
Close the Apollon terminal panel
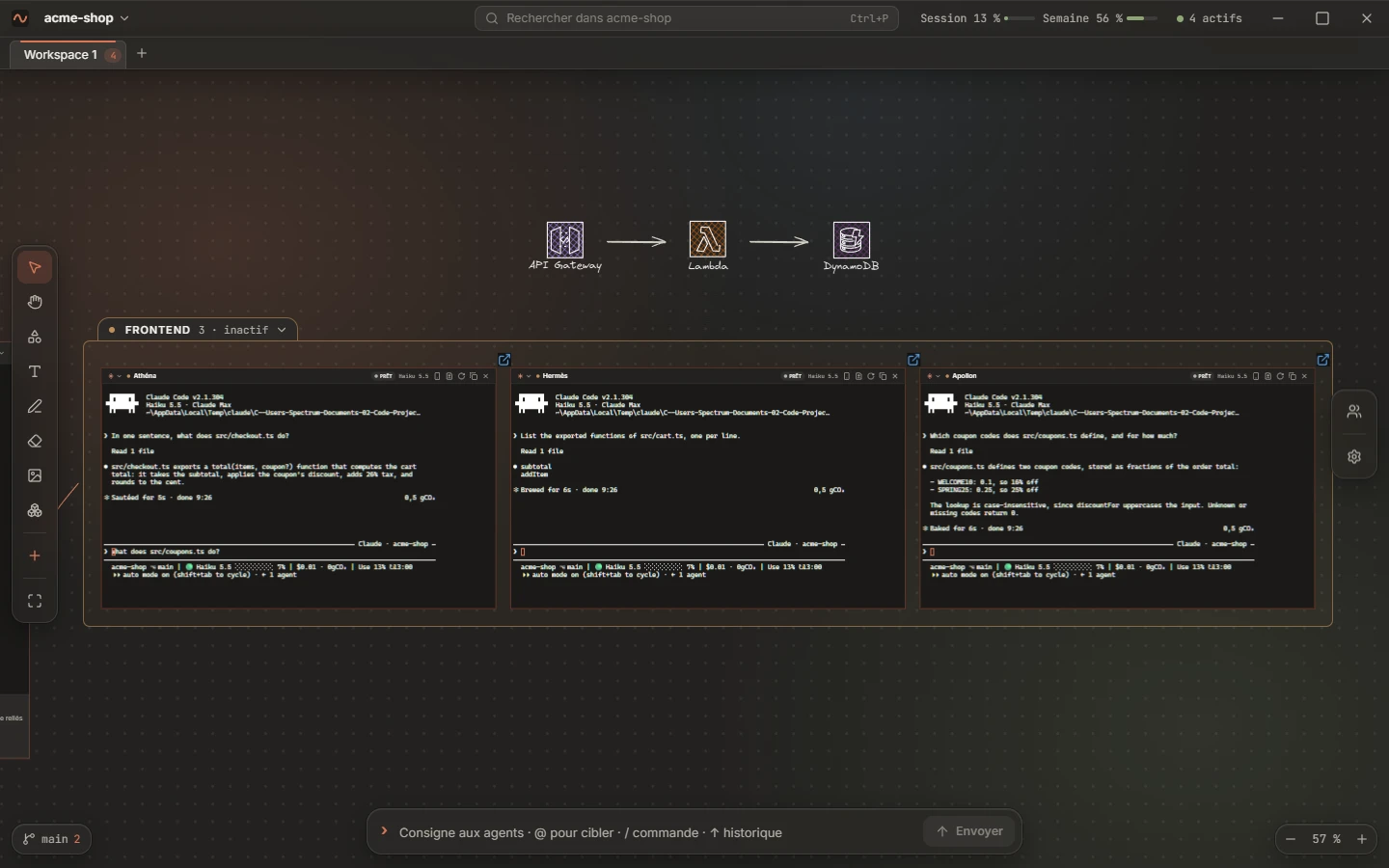pyautogui.click(x=1306, y=376)
